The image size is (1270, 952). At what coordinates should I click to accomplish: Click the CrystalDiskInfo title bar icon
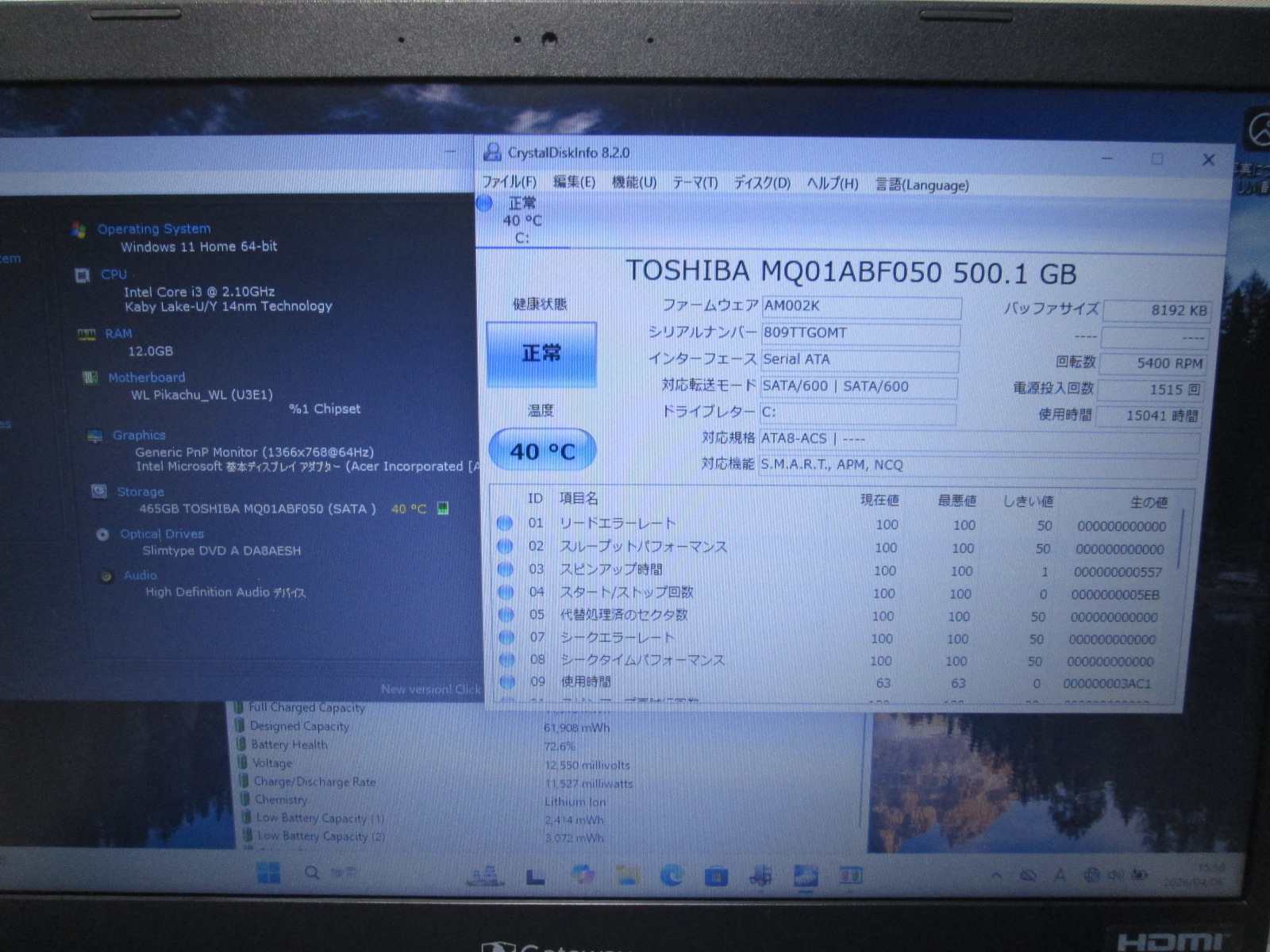pyautogui.click(x=493, y=152)
